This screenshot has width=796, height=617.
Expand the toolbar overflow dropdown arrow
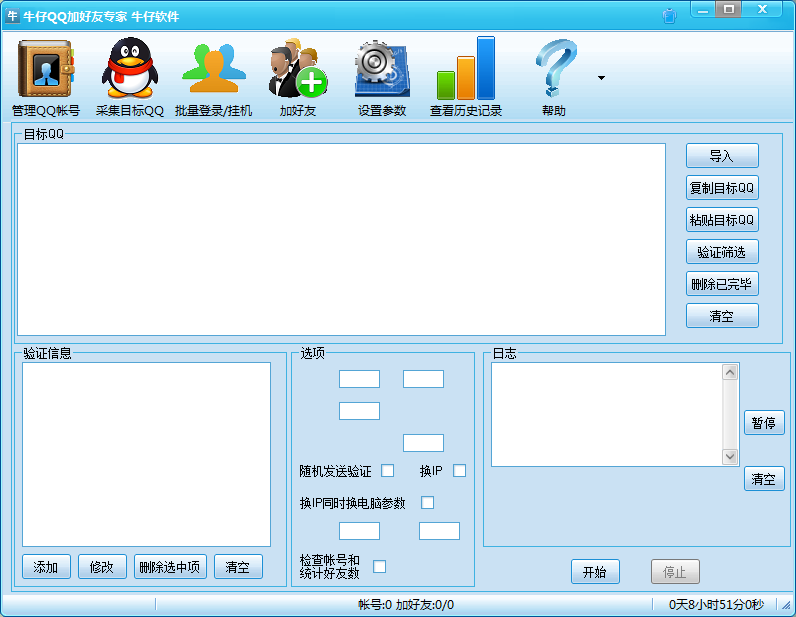coord(601,78)
